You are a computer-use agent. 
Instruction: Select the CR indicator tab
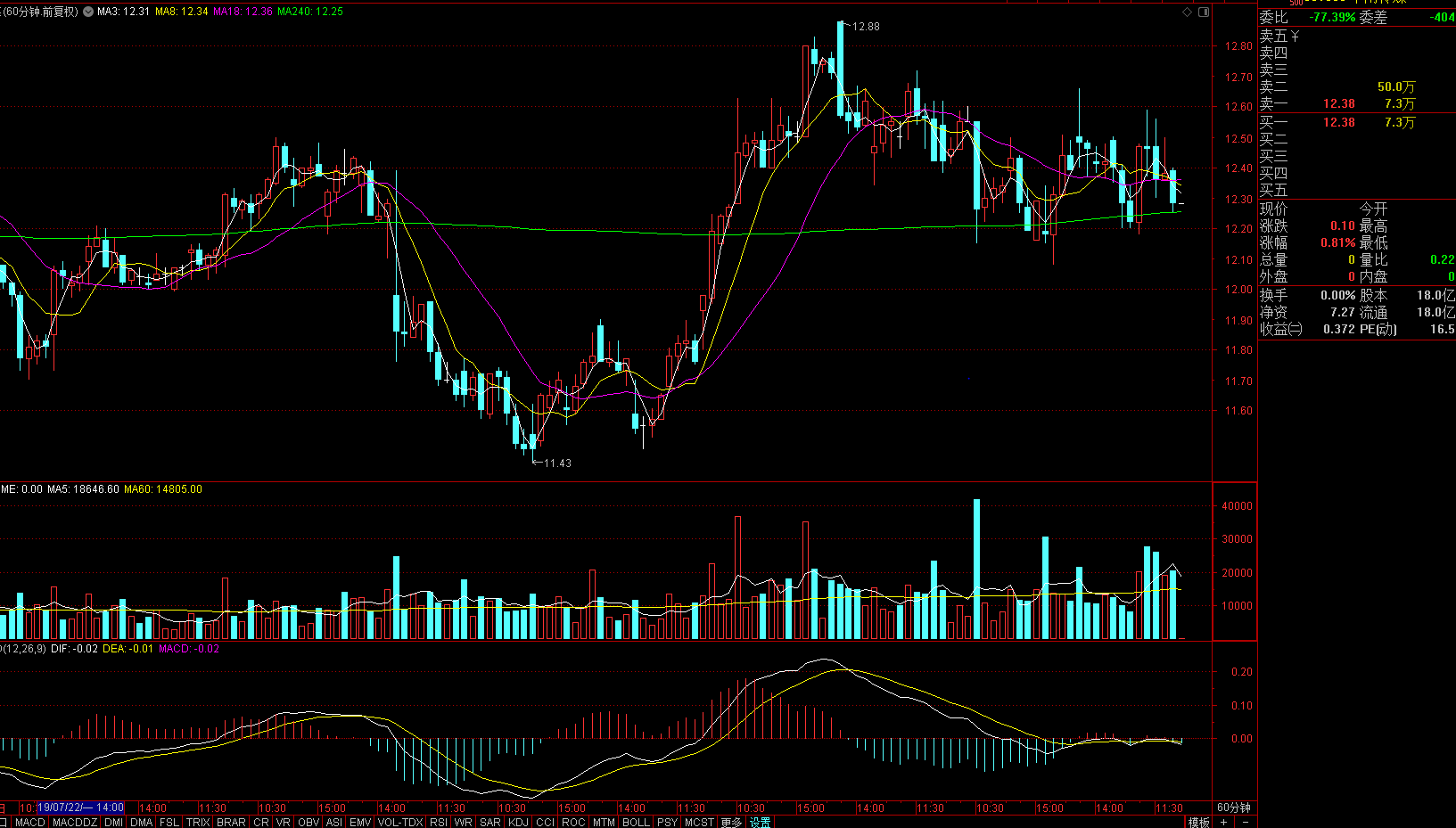click(260, 822)
